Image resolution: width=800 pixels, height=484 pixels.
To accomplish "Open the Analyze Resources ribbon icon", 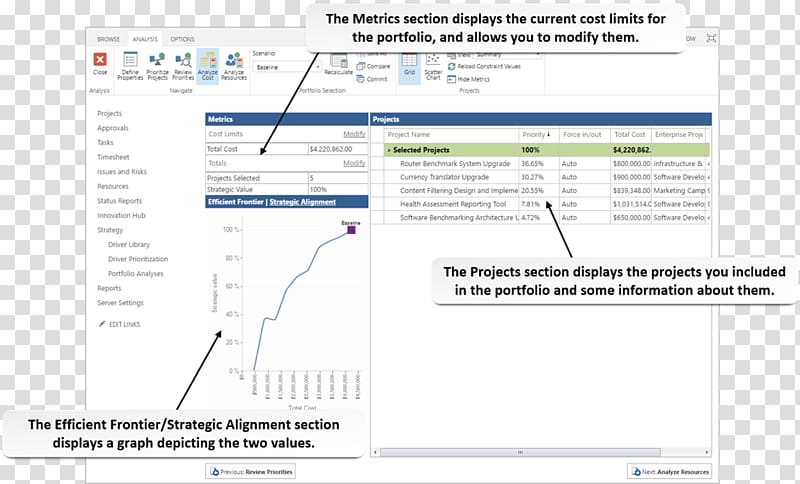I will [234, 66].
